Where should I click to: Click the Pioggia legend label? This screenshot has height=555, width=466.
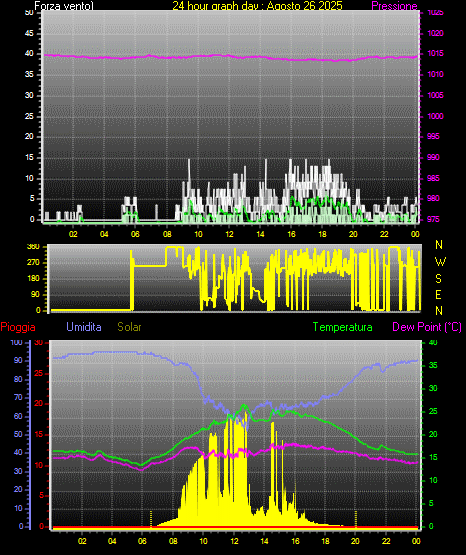[x=18, y=327]
